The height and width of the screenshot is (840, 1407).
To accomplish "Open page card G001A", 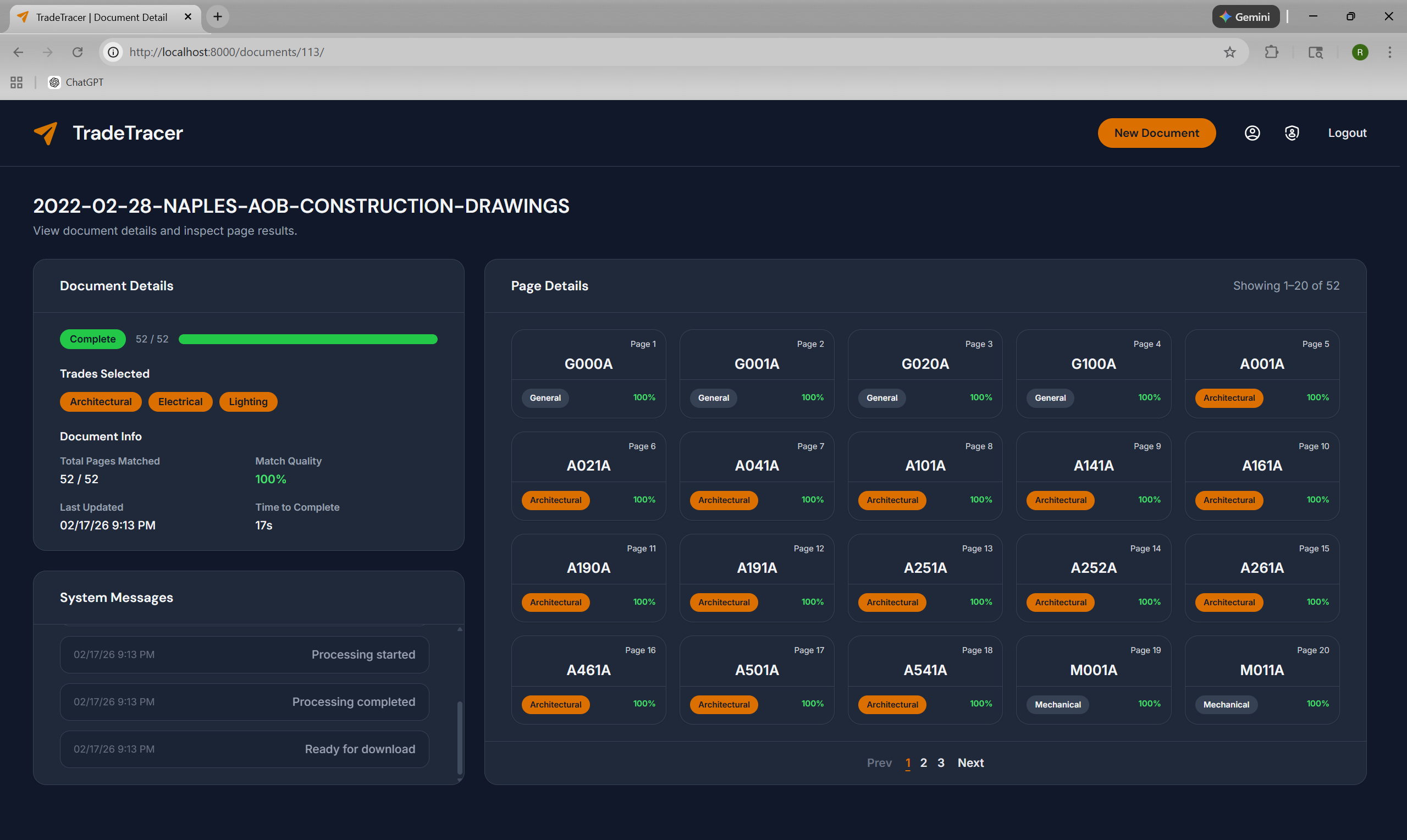I will pos(757,374).
